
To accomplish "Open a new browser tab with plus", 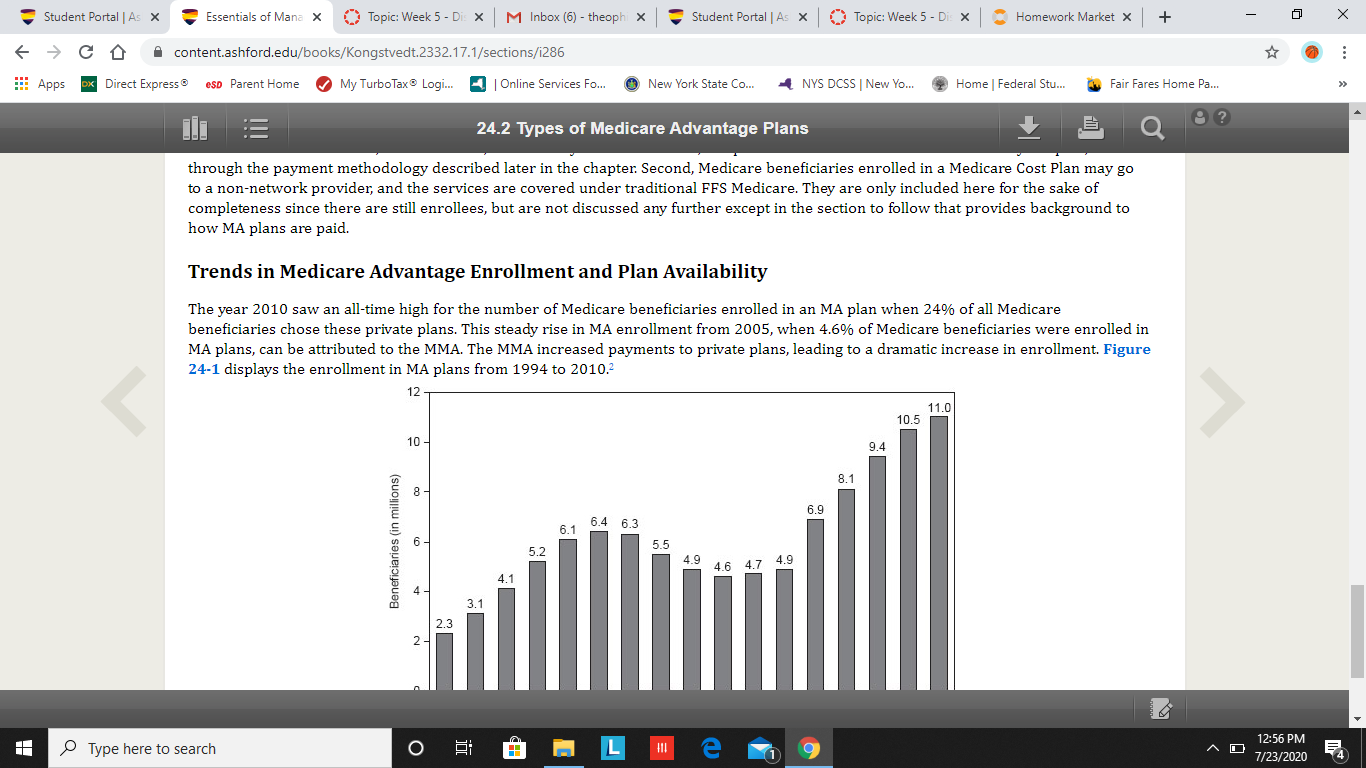I will coord(1165,17).
